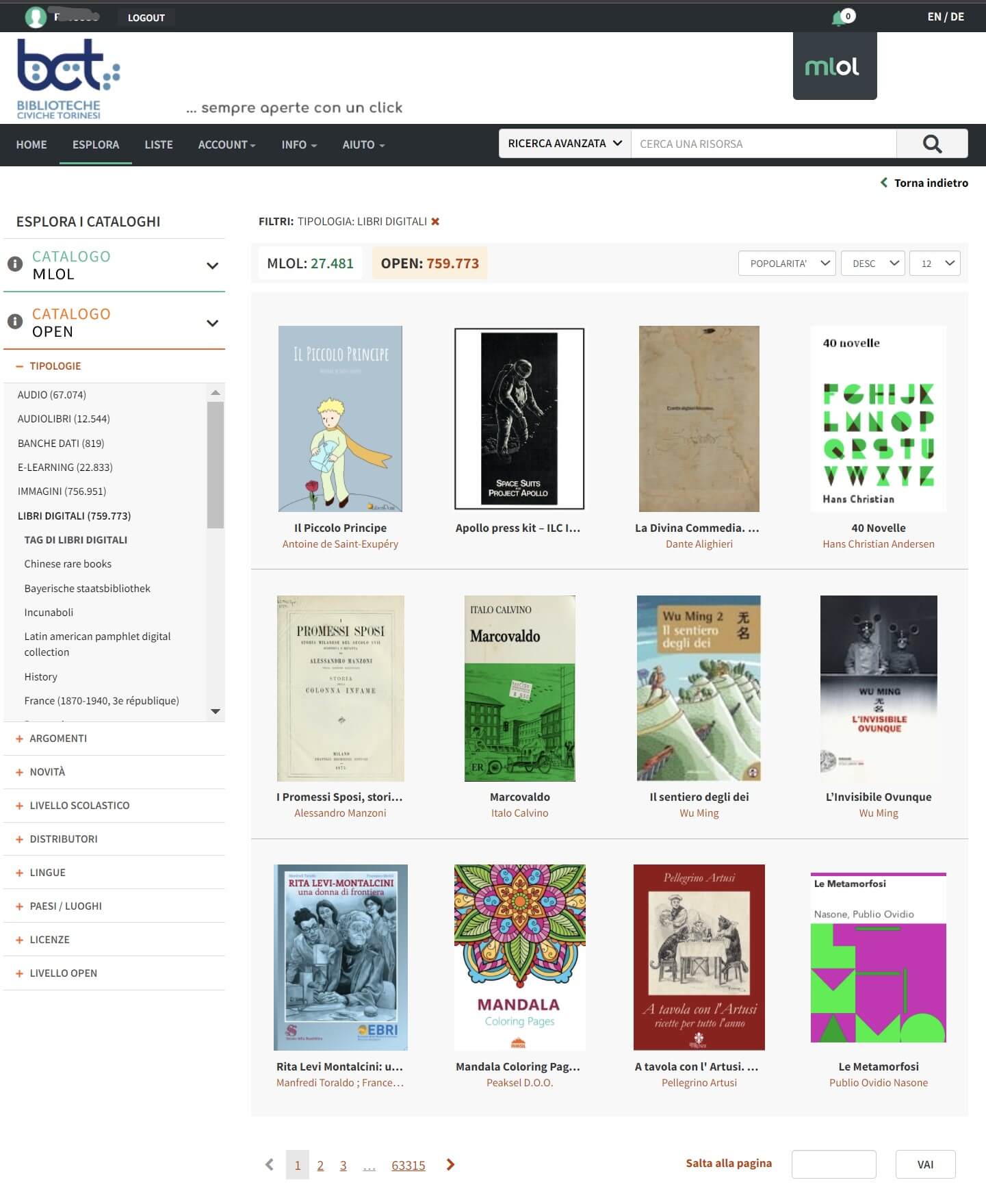Open Il Piccolo Principe book cover
Image resolution: width=986 pixels, height=1204 pixels.
[x=340, y=418]
